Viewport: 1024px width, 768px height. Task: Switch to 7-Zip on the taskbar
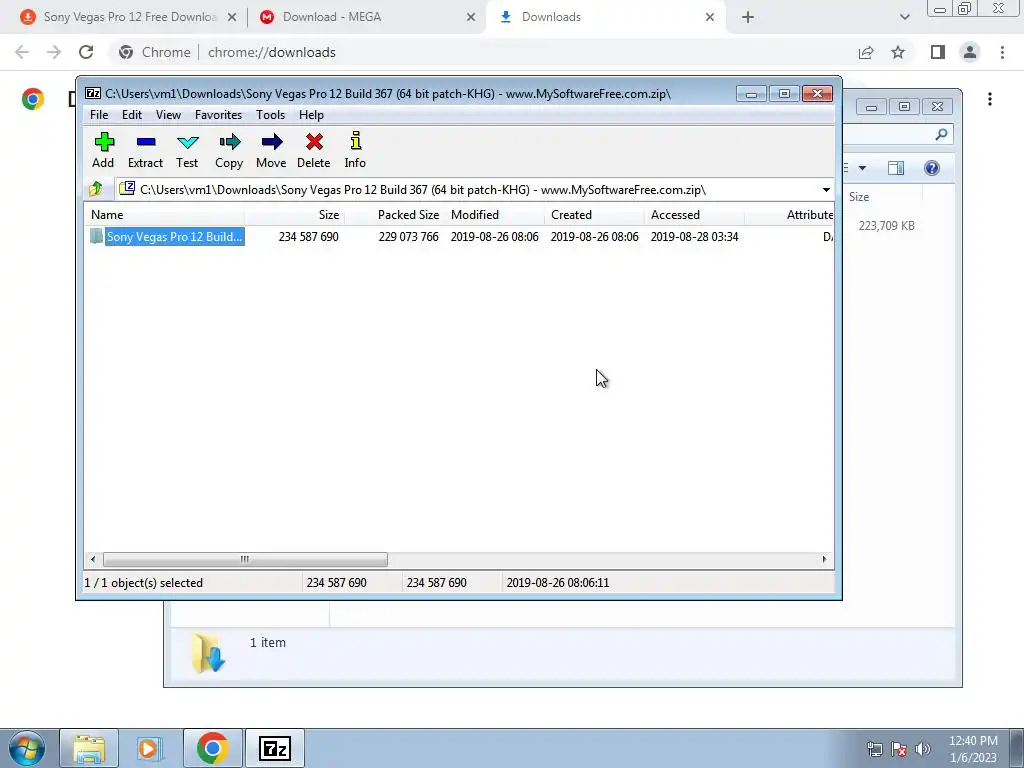275,748
